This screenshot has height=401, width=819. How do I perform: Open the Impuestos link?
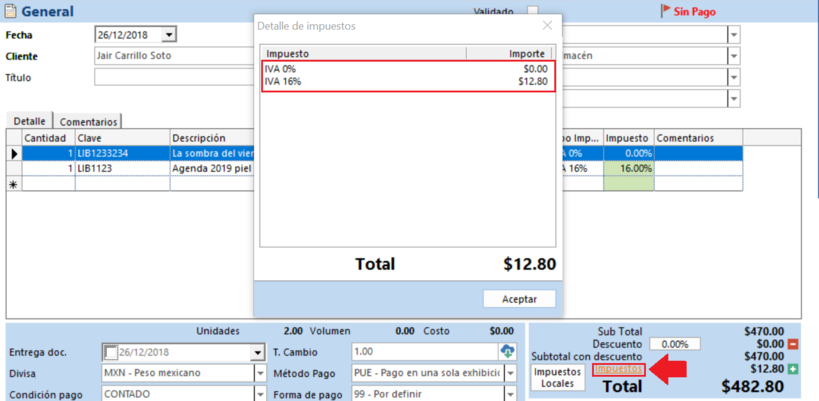click(x=619, y=369)
